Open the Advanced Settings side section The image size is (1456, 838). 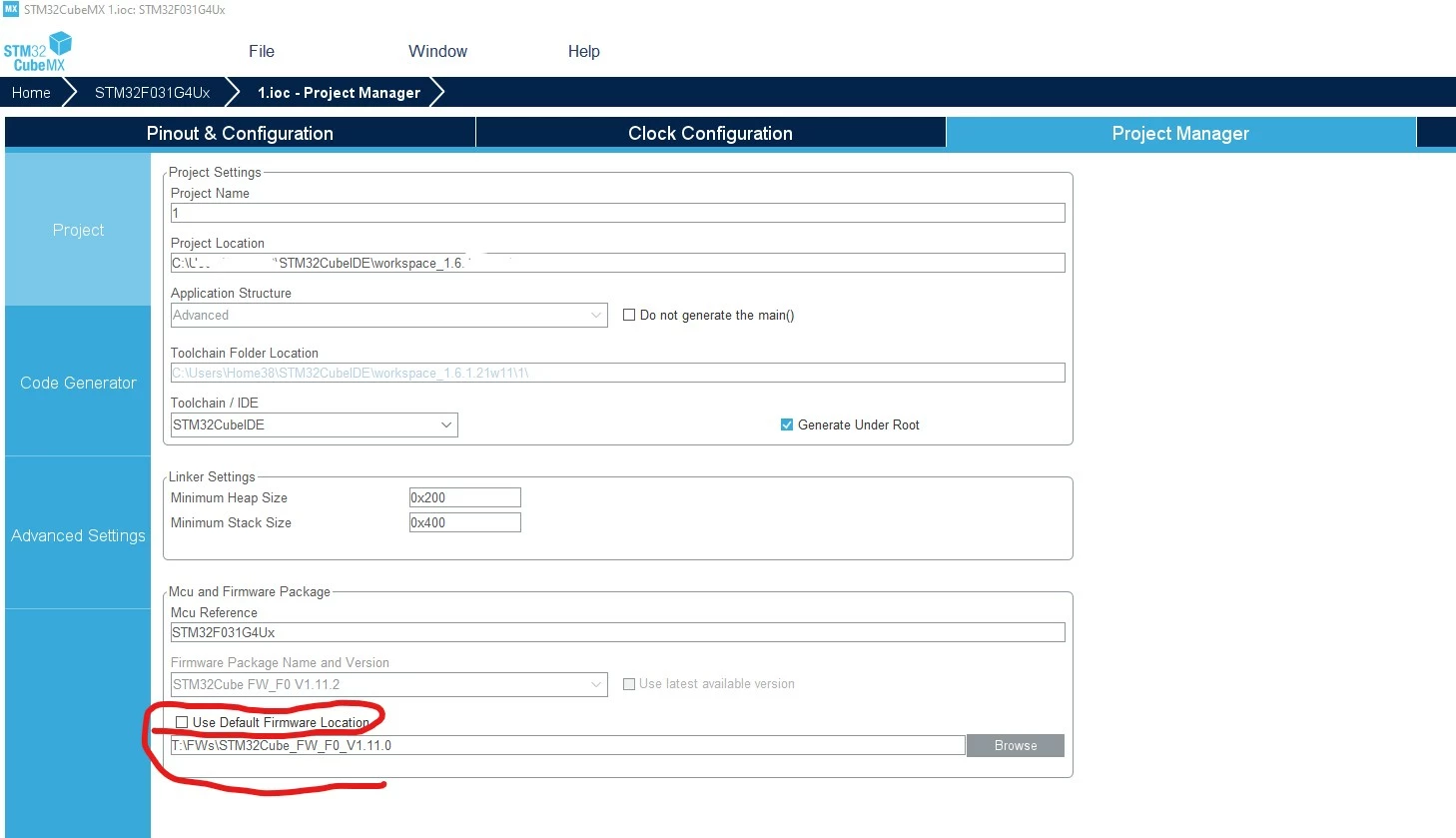coord(78,535)
